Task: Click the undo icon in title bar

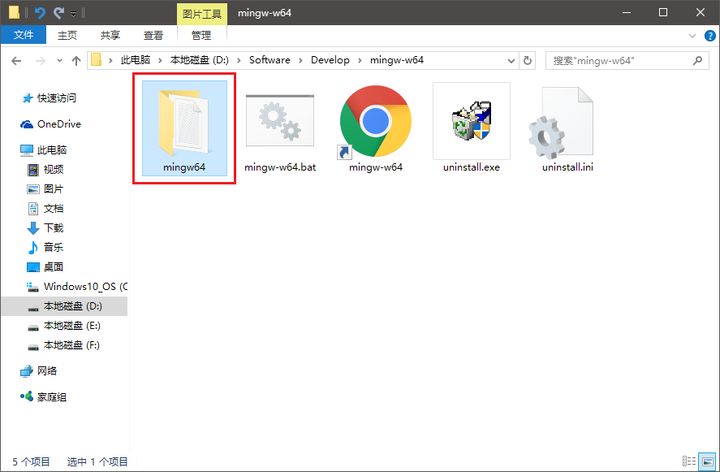Action: pos(40,12)
